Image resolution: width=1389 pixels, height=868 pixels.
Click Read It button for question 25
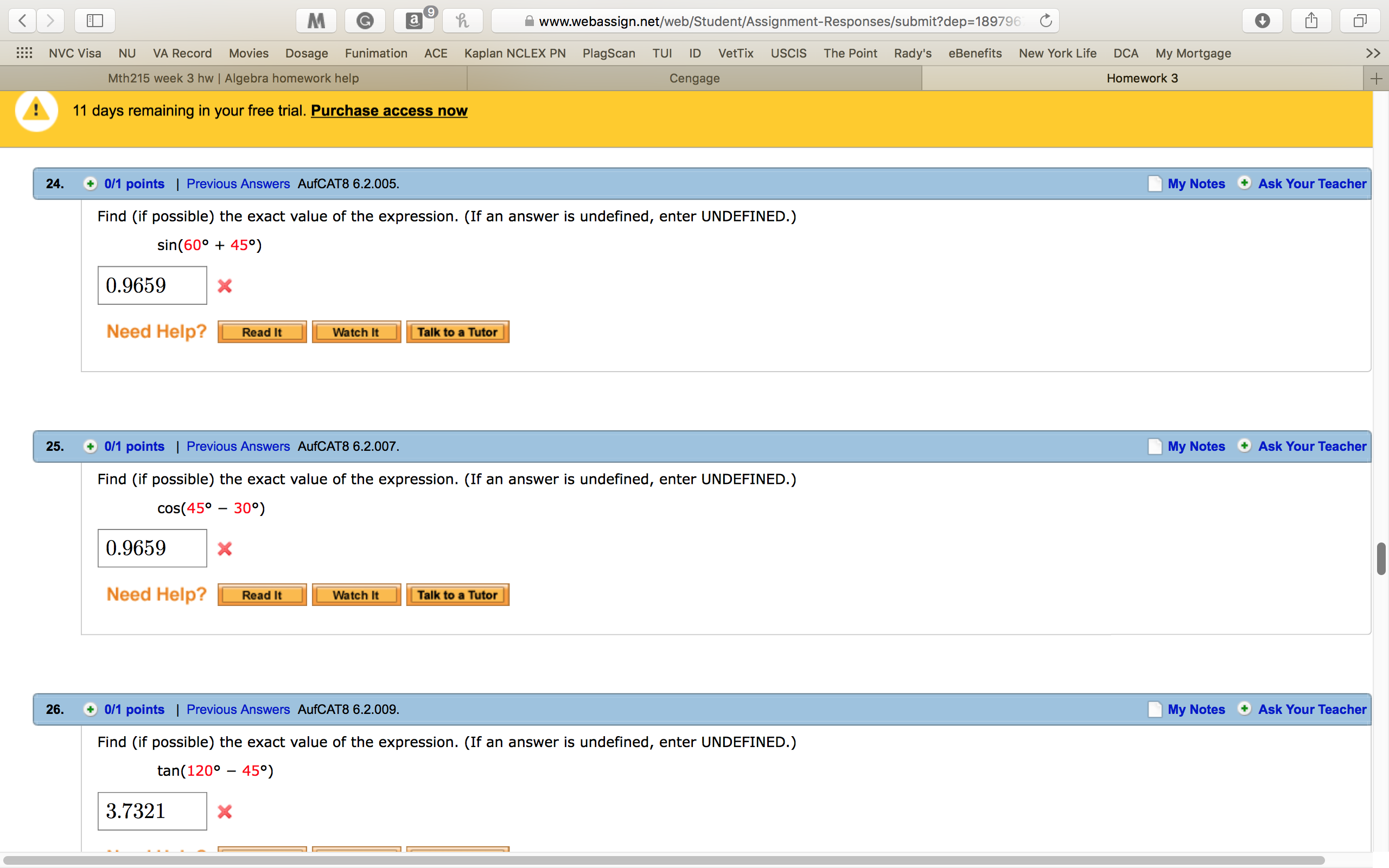click(x=262, y=595)
